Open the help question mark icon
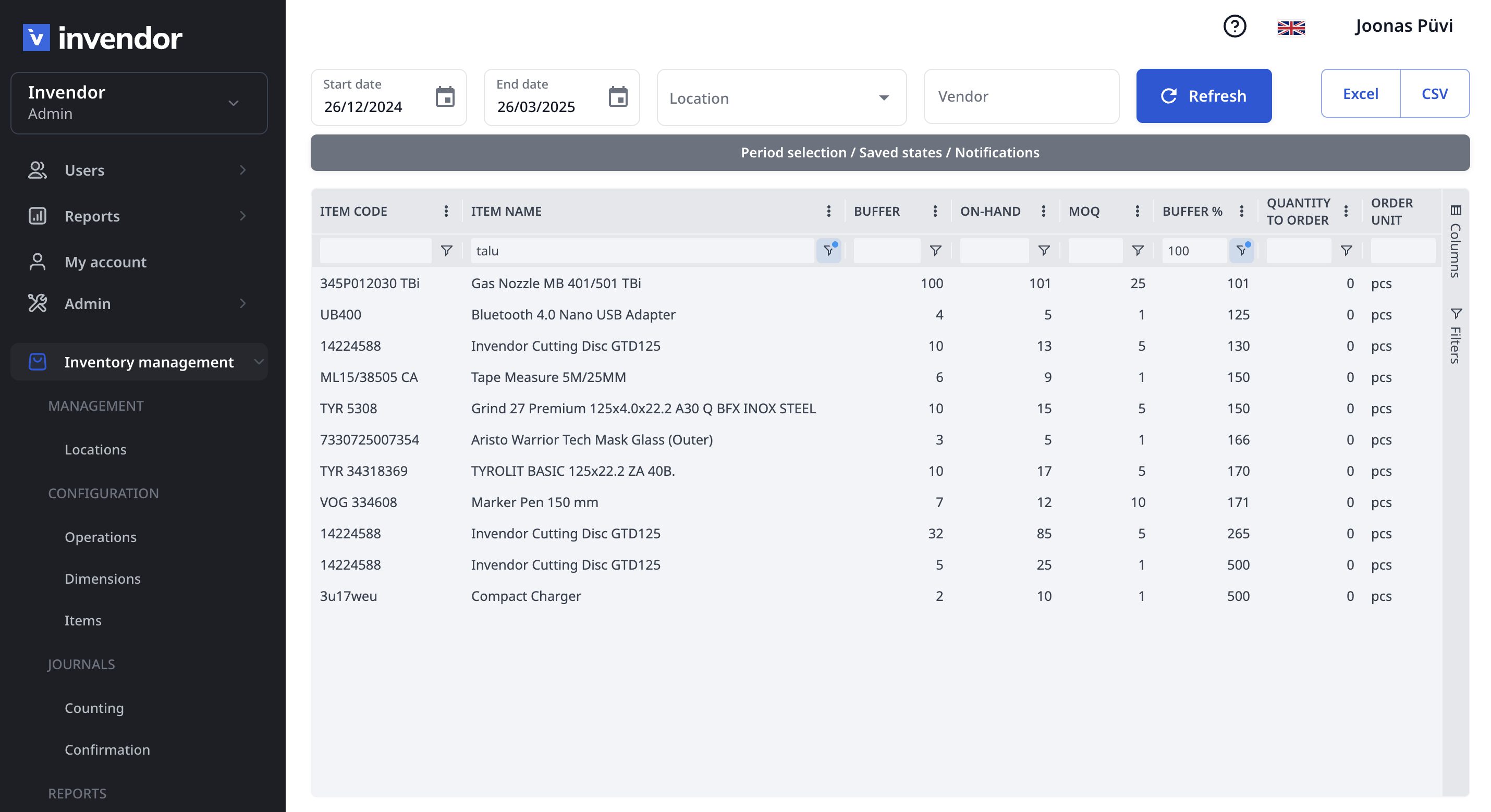This screenshot has height=812, width=1491. click(x=1234, y=27)
